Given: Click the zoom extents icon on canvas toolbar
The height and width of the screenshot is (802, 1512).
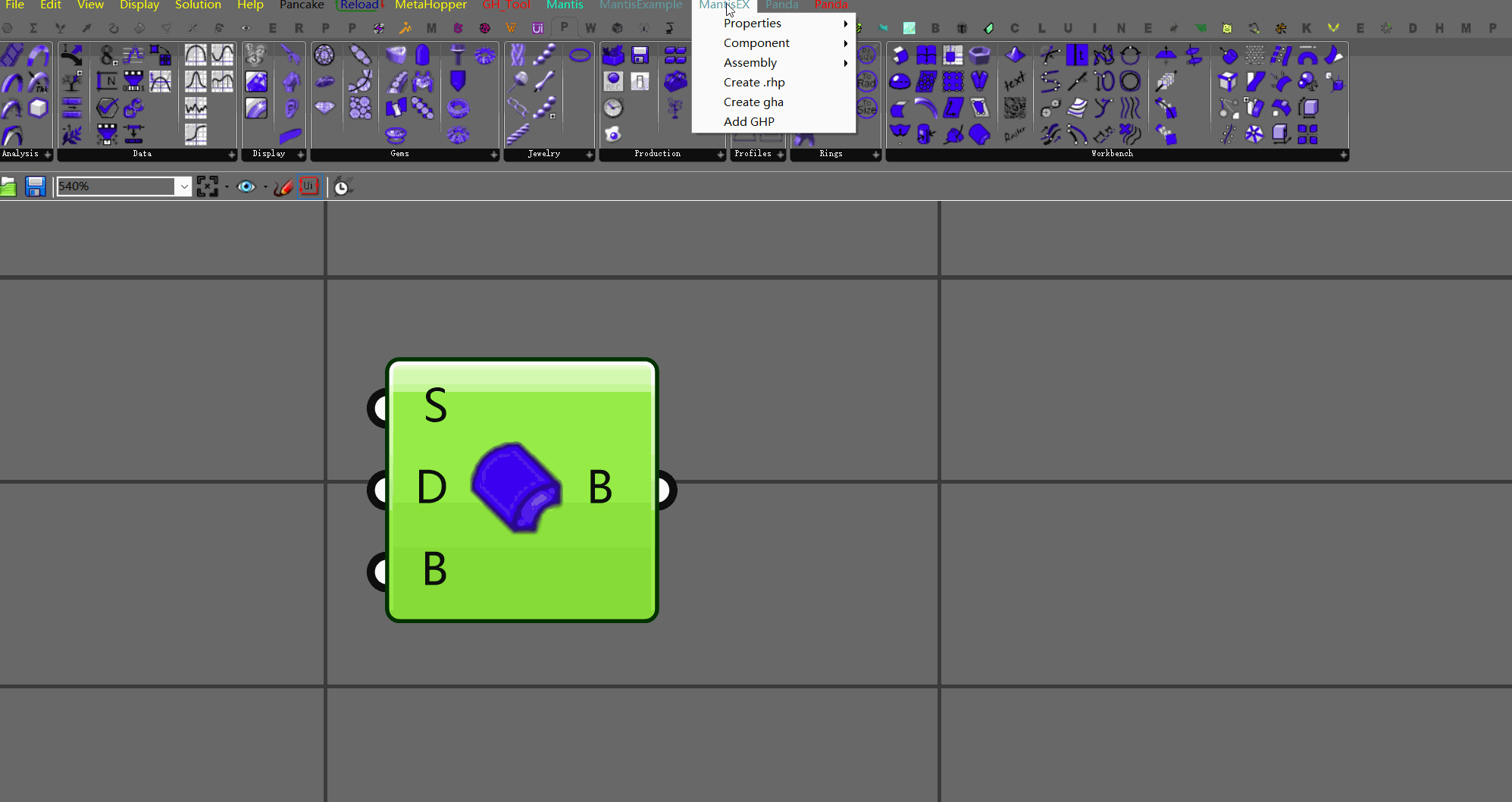Looking at the screenshot, I should (x=207, y=186).
